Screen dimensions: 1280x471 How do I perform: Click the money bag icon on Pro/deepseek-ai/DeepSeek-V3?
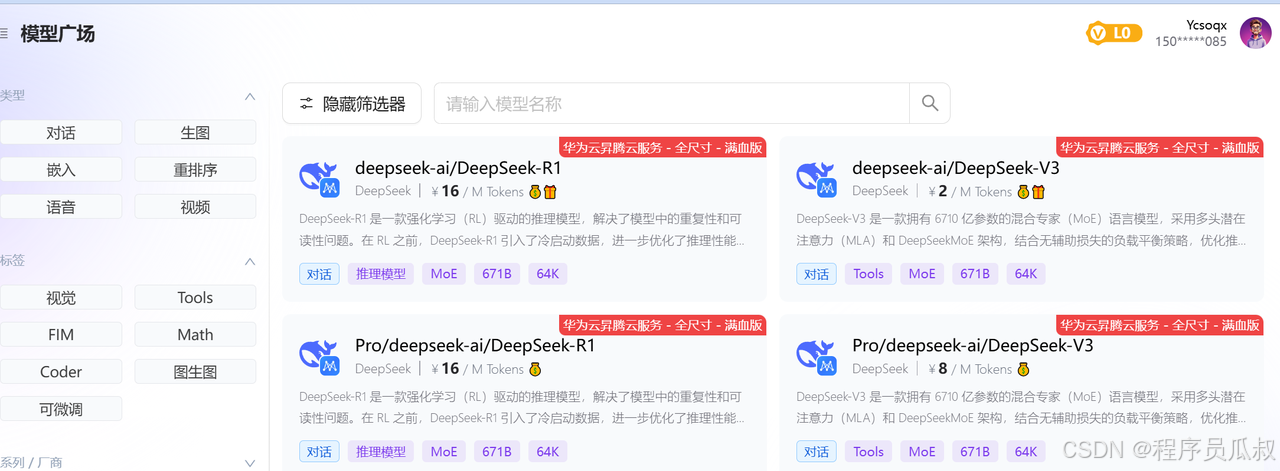click(x=1023, y=369)
